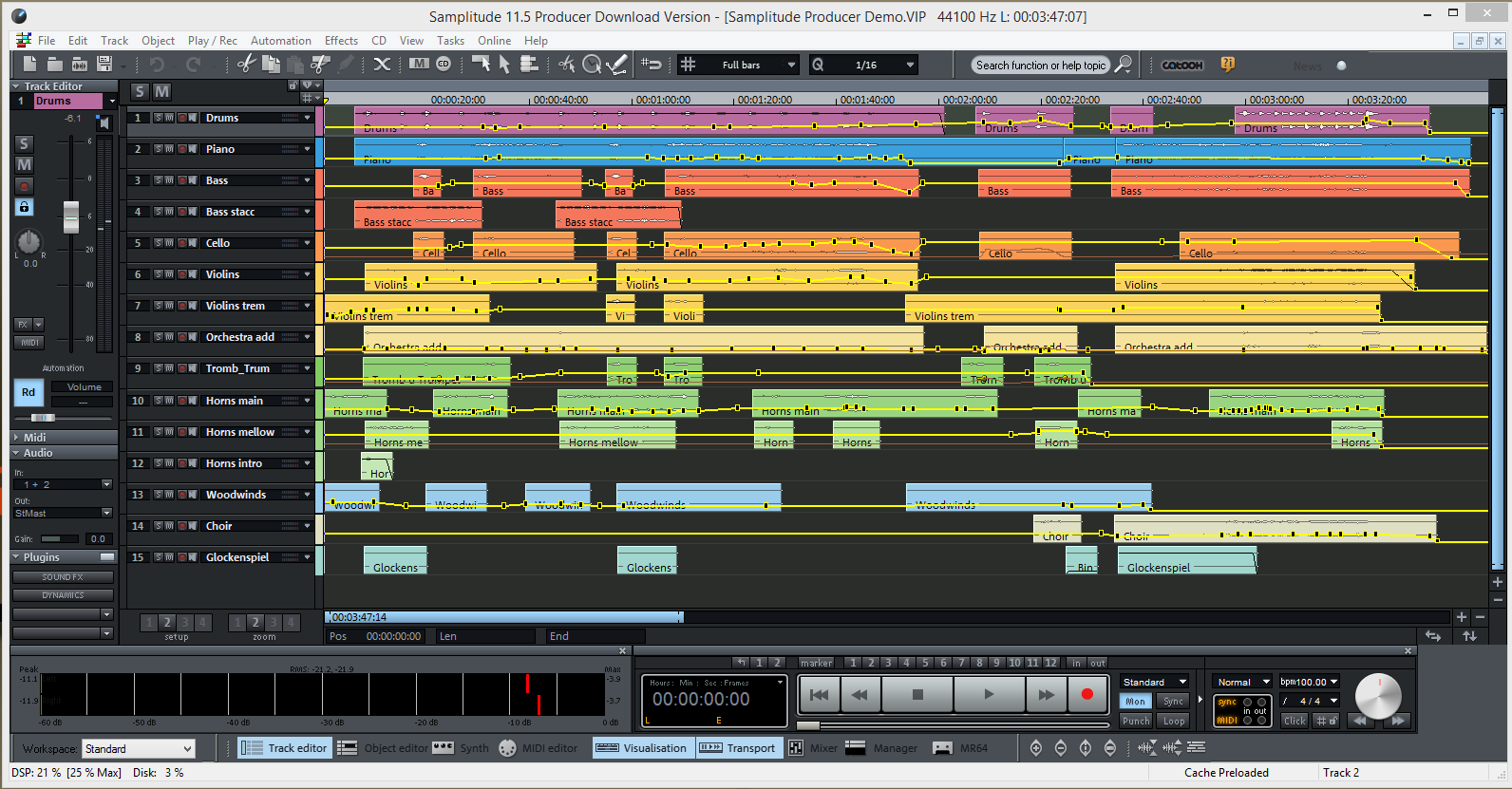Click the Stop button in transport
Image resolution: width=1512 pixels, height=789 pixels.
tap(917, 695)
